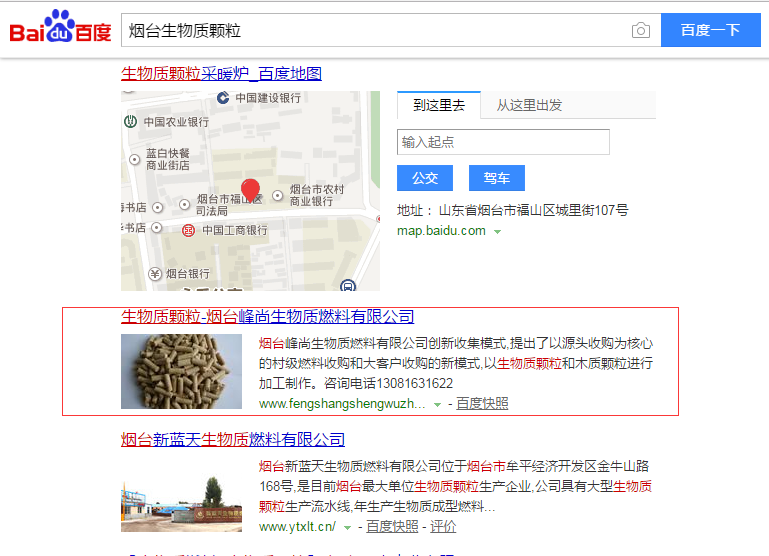This screenshot has height=556, width=769.
Task: Open 生物质颗粒采暖炉_百度地图 result title
Action: 221,74
